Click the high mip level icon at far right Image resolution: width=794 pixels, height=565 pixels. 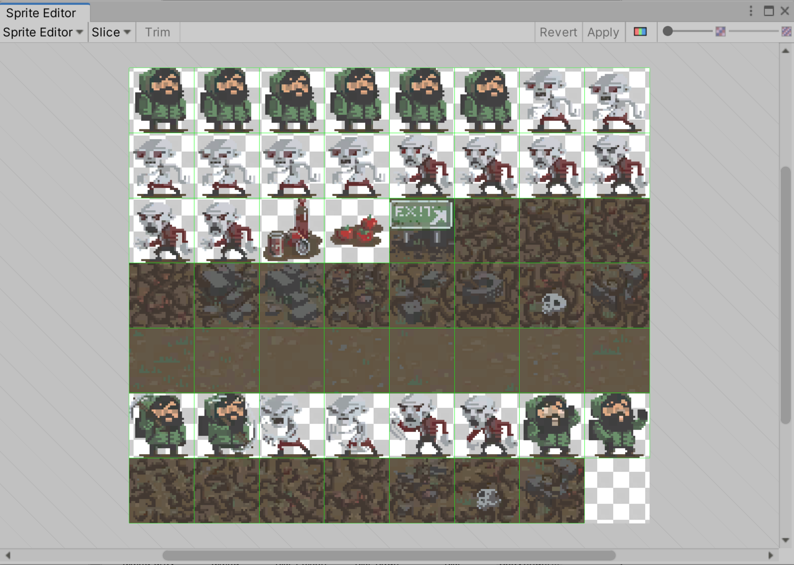pyautogui.click(x=786, y=32)
